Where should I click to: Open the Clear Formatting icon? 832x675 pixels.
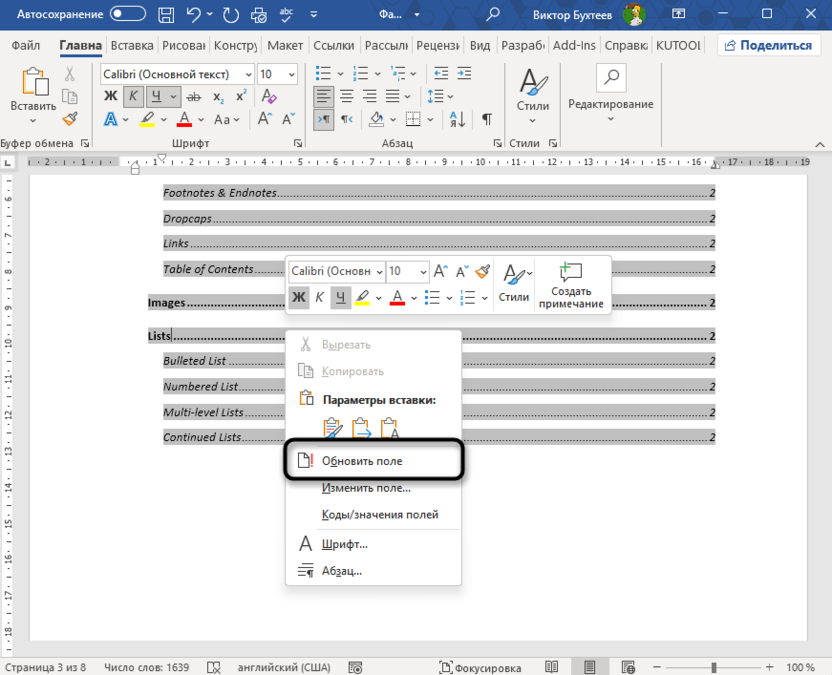click(268, 96)
